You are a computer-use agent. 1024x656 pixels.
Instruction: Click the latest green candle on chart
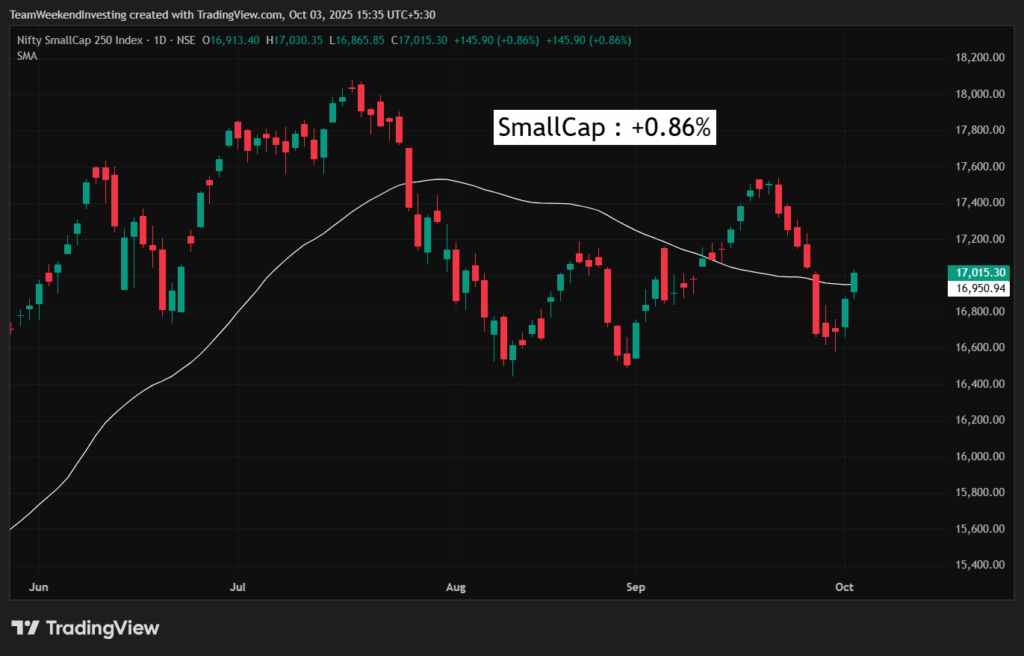click(855, 282)
